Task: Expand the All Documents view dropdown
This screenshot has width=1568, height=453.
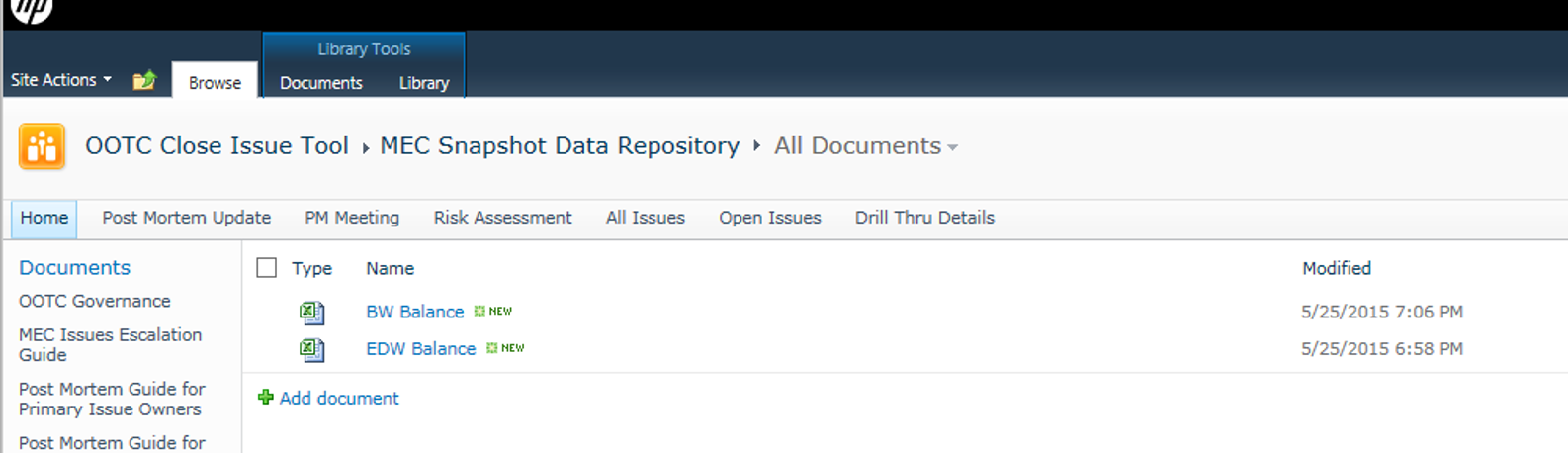Action: (x=952, y=147)
